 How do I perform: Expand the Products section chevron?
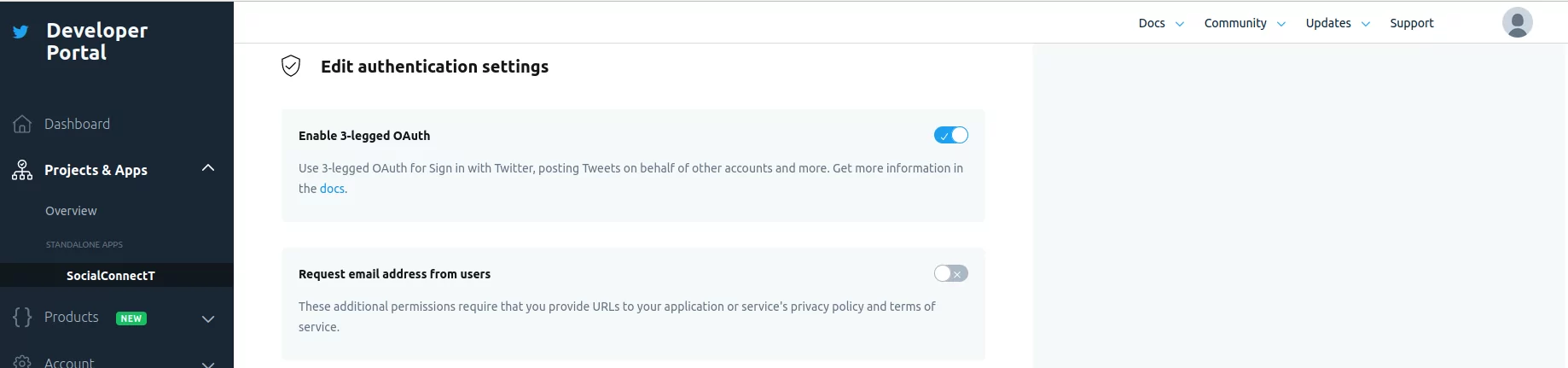pos(208,319)
